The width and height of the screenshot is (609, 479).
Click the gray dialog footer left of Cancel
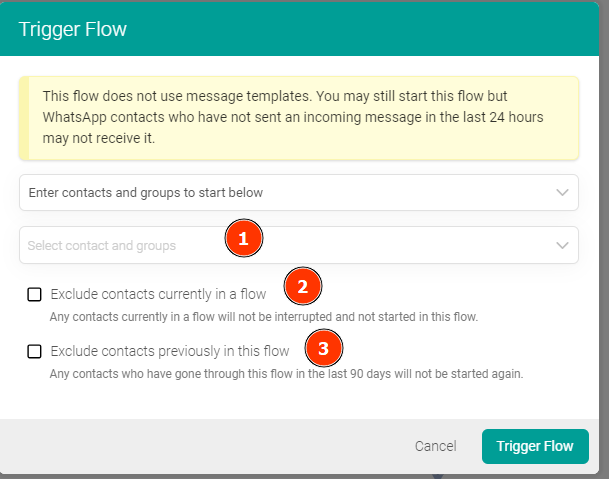200,446
